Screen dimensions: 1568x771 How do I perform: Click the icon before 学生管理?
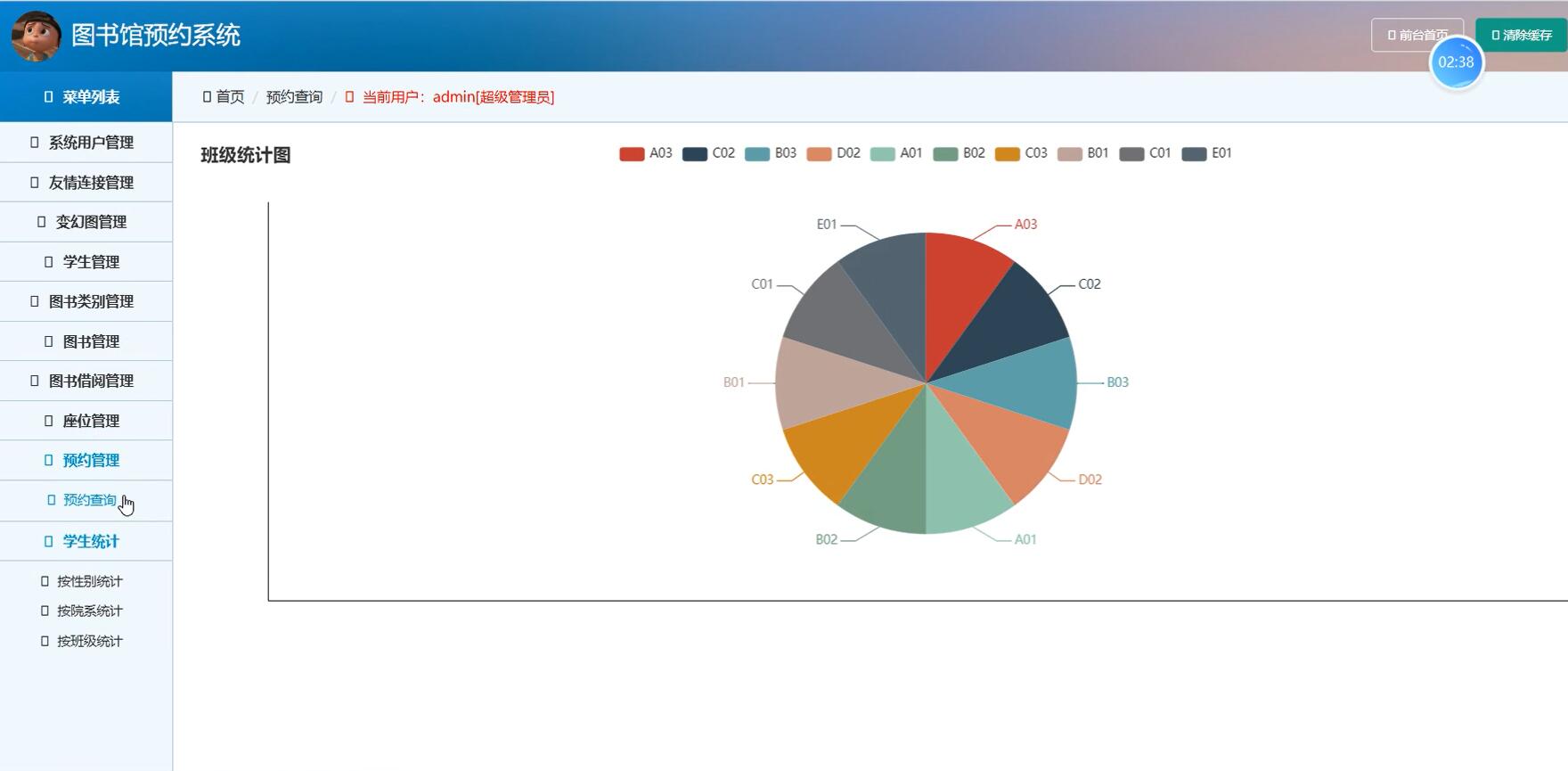click(x=49, y=262)
